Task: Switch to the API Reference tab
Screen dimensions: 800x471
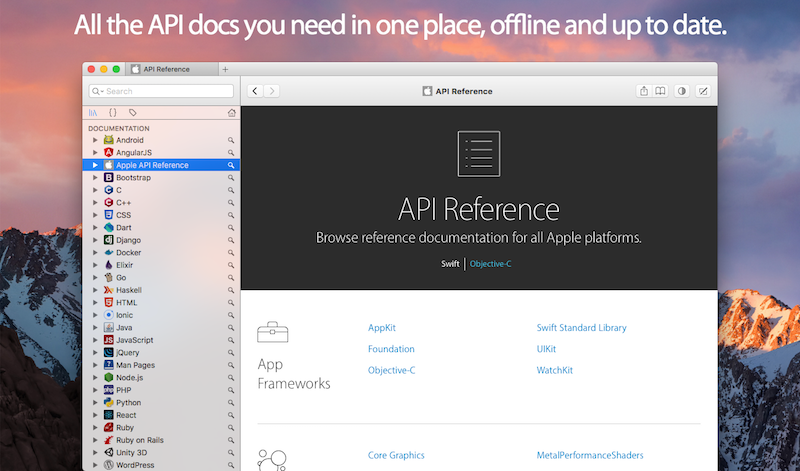Action: 172,69
